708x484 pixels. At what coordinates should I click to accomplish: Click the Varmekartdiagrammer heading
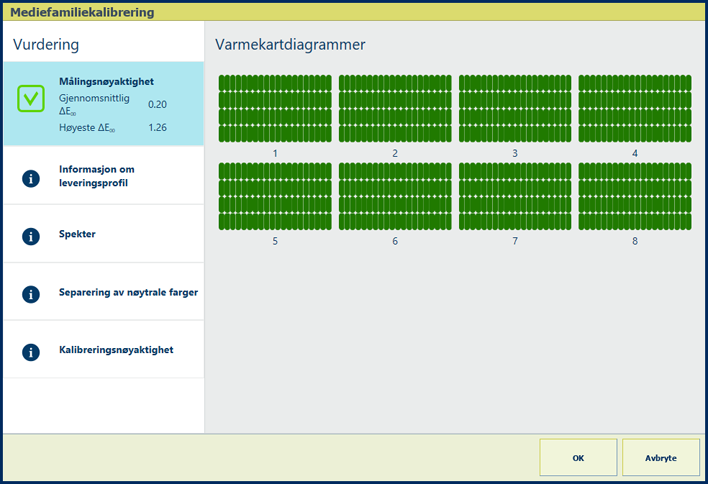click(290, 44)
